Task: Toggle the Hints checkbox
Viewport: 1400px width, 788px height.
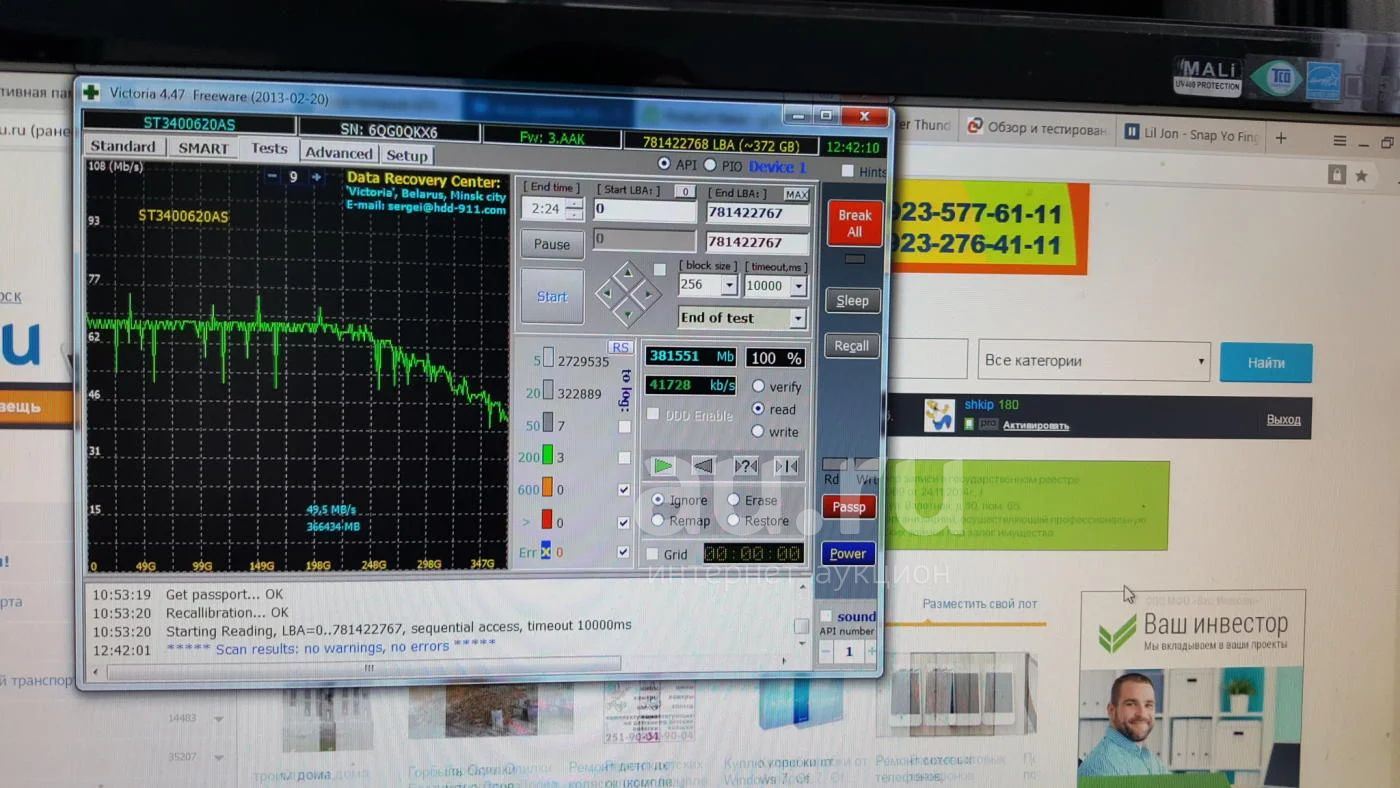Action: 848,171
